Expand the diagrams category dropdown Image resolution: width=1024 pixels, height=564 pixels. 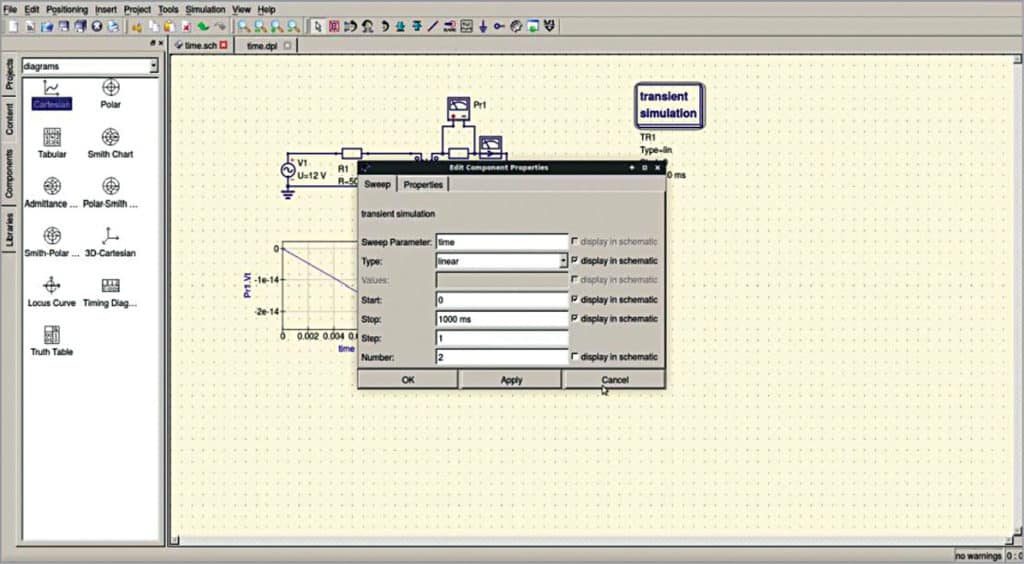[153, 66]
